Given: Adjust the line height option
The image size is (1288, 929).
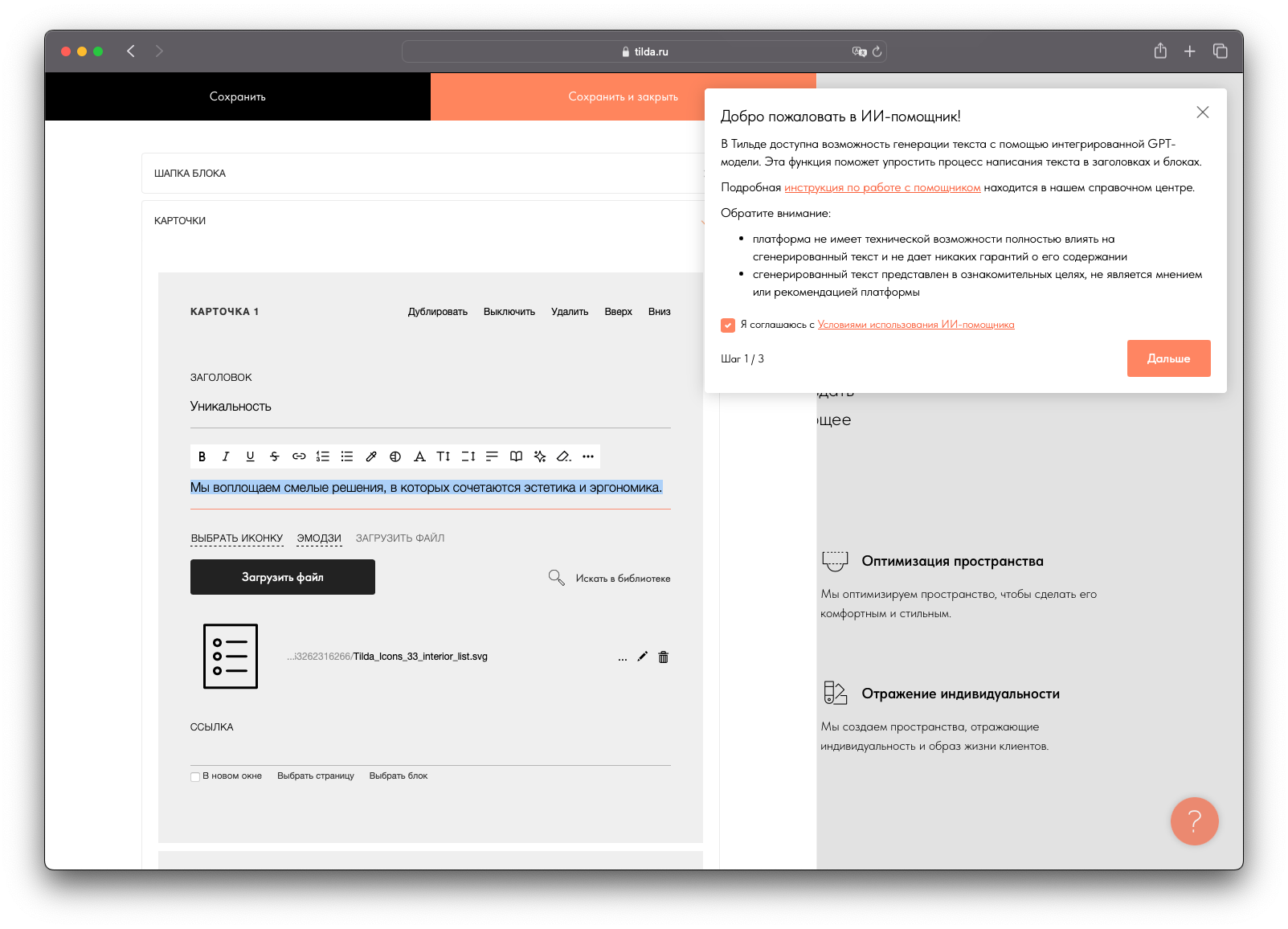Looking at the screenshot, I should (468, 456).
